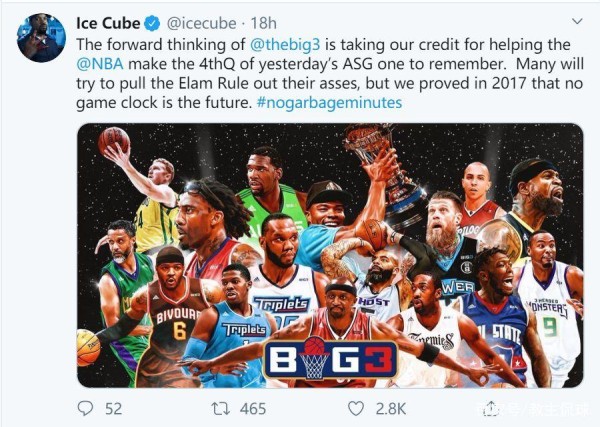Screen dimensions: 600x427
Task: Click the Ice Cube display name
Action: coord(108,23)
